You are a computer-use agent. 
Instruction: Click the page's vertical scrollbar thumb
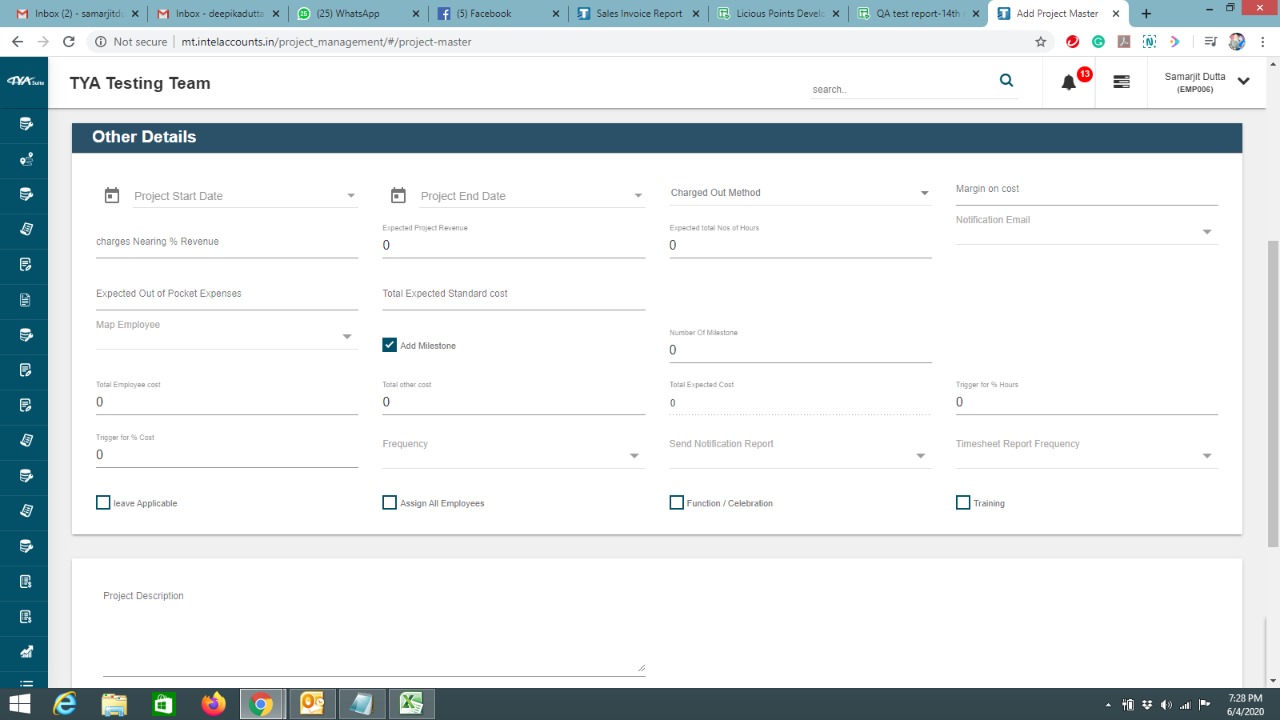tap(1273, 393)
